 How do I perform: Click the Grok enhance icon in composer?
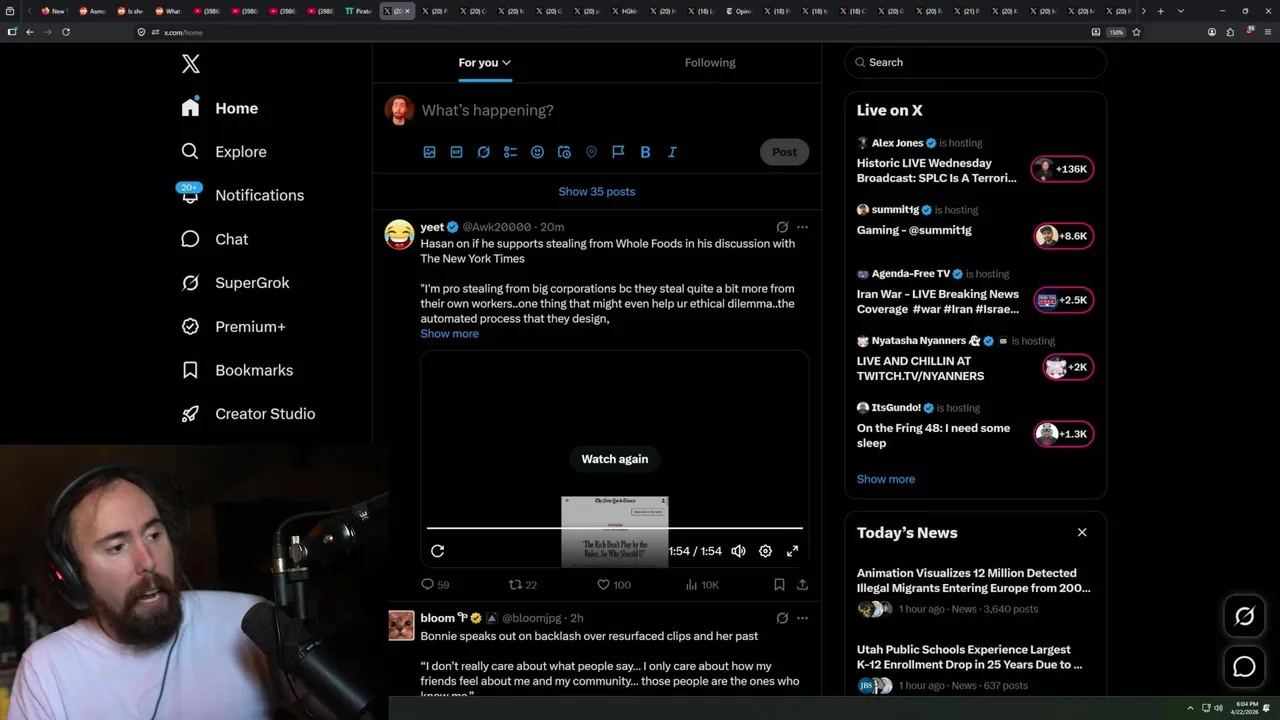[483, 152]
